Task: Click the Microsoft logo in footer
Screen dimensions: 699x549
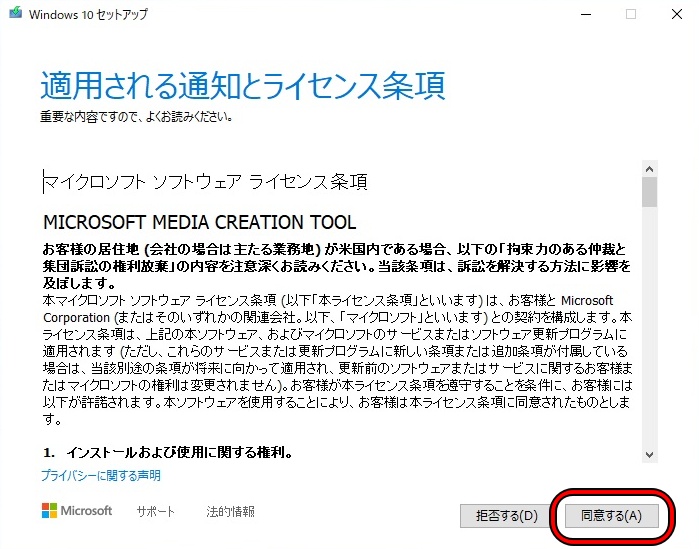Action: [x=77, y=511]
